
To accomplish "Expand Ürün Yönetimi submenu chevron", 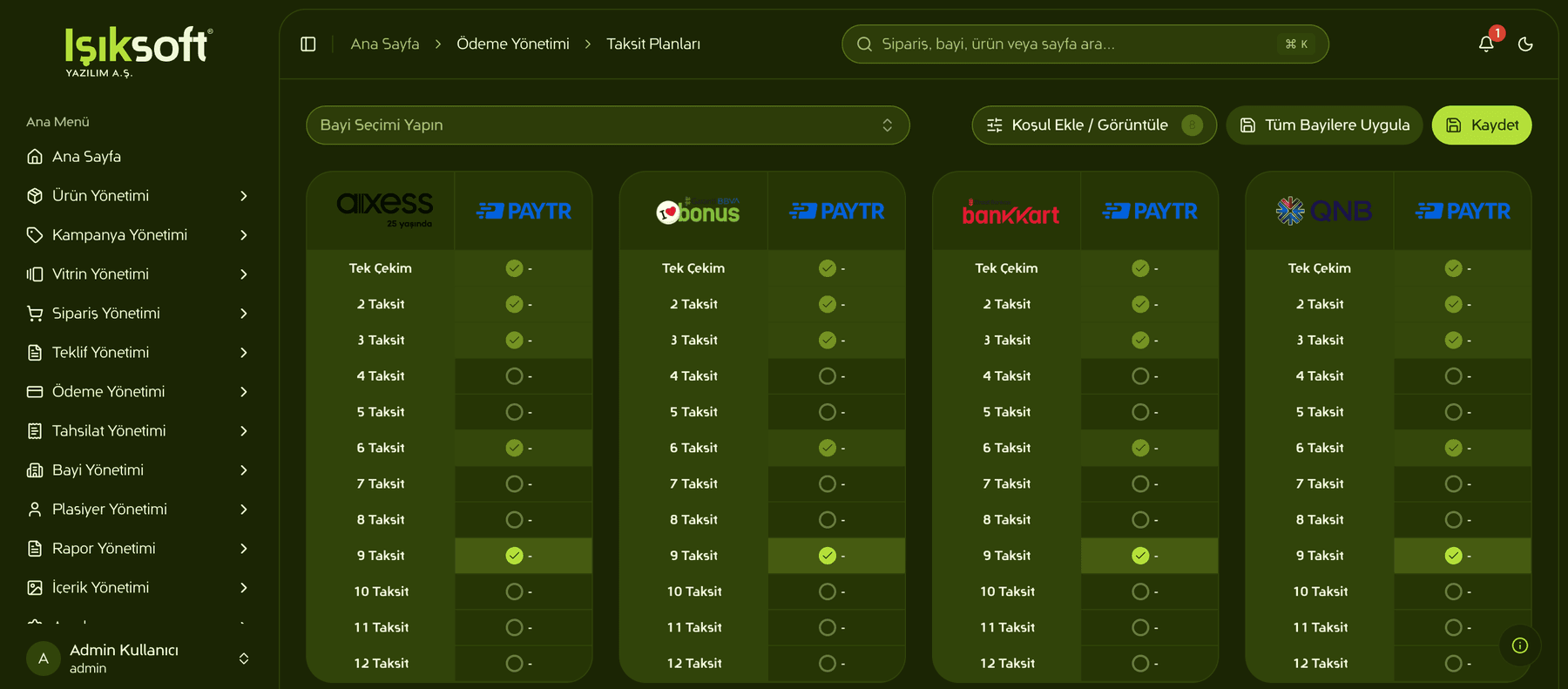I will (244, 196).
